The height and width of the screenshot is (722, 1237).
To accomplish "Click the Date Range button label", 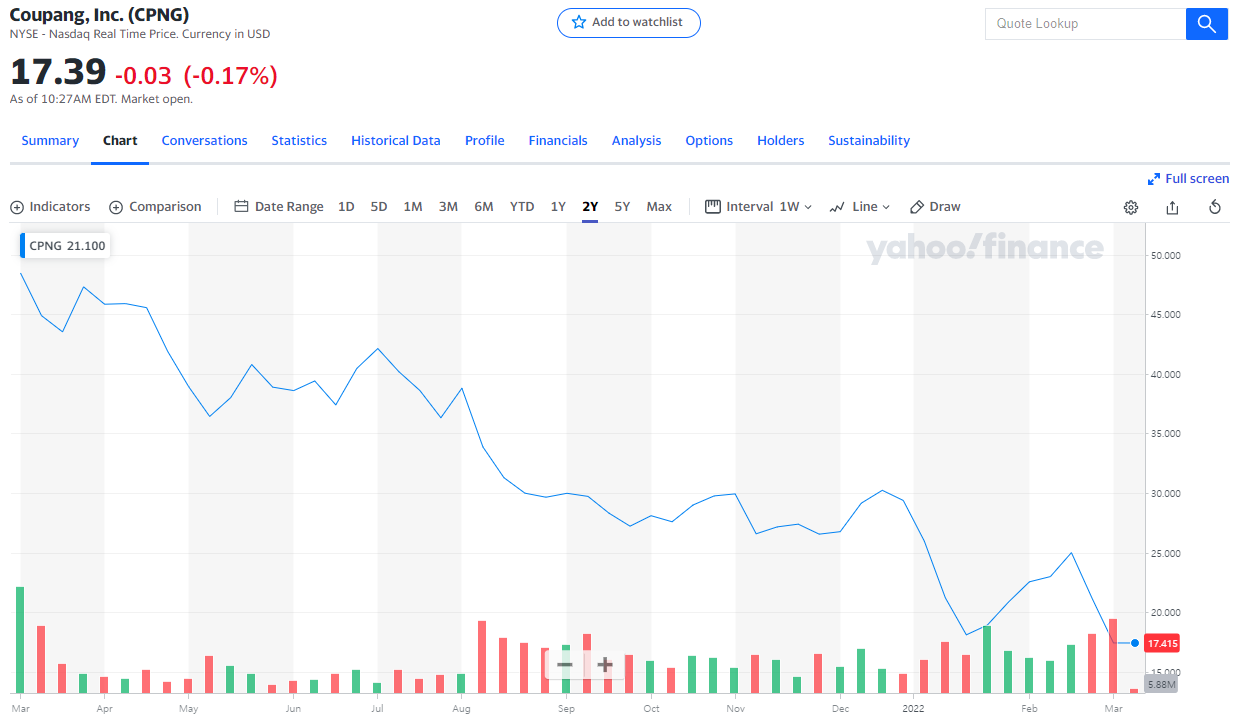I will pos(289,207).
